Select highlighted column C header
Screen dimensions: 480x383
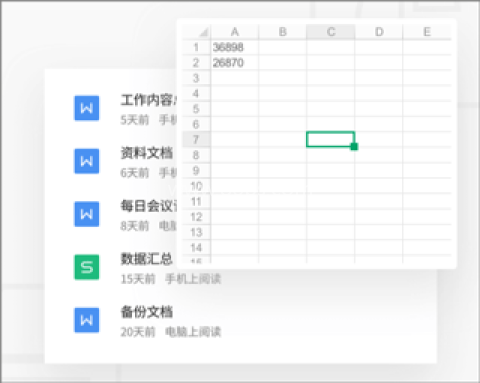pyautogui.click(x=331, y=32)
